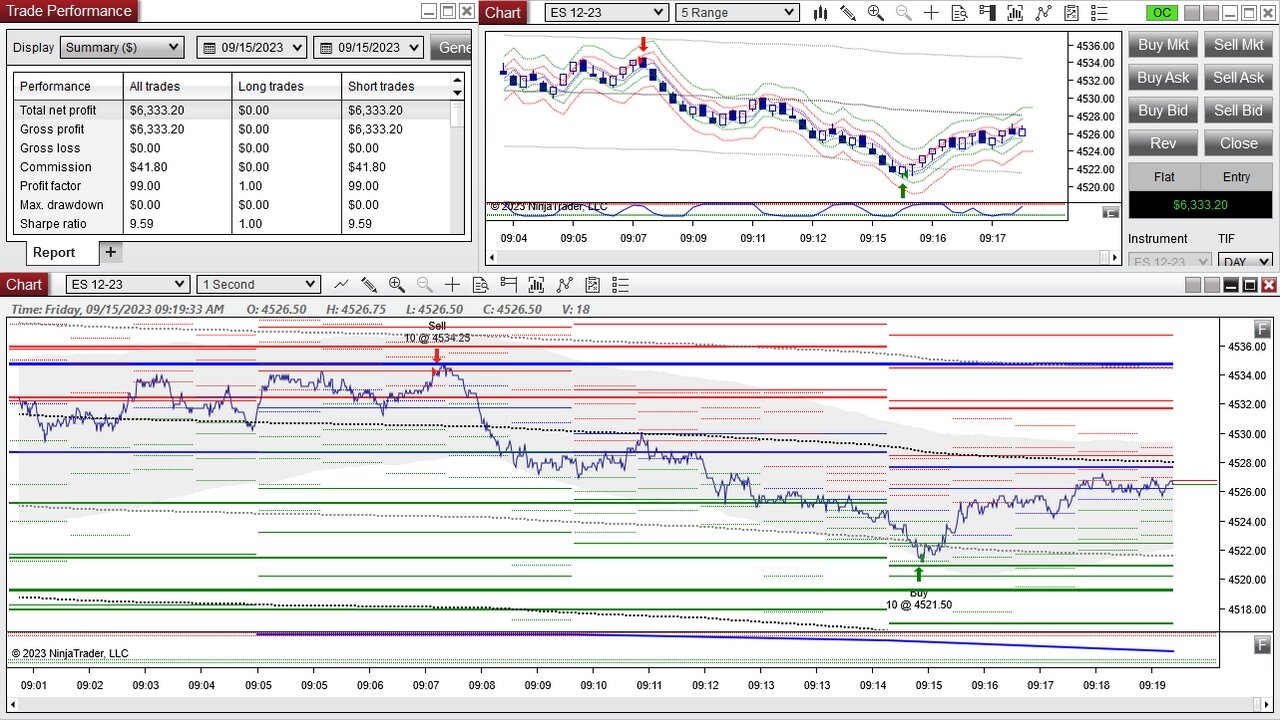Image resolution: width=1280 pixels, height=720 pixels.
Task: Open Chart Trader Instrument dropdown
Action: pos(1170,262)
